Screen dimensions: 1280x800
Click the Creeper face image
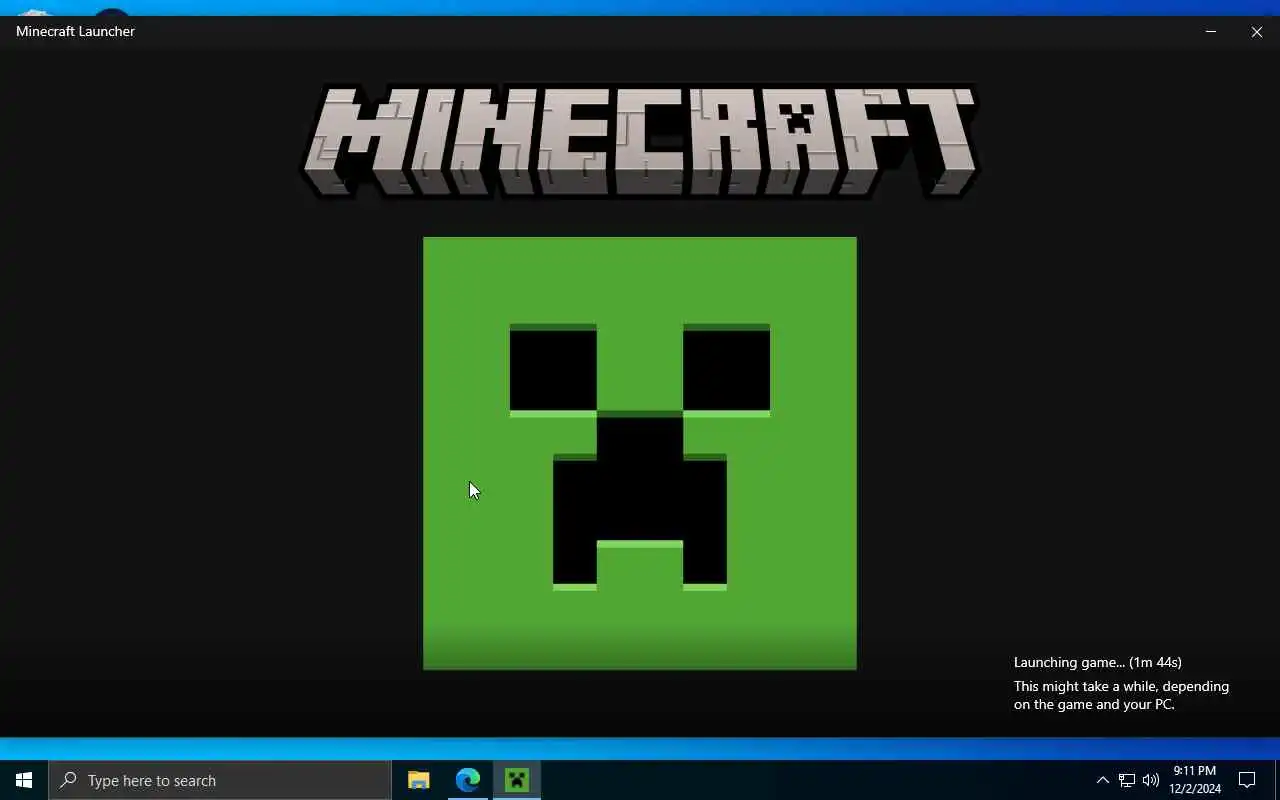tap(640, 453)
